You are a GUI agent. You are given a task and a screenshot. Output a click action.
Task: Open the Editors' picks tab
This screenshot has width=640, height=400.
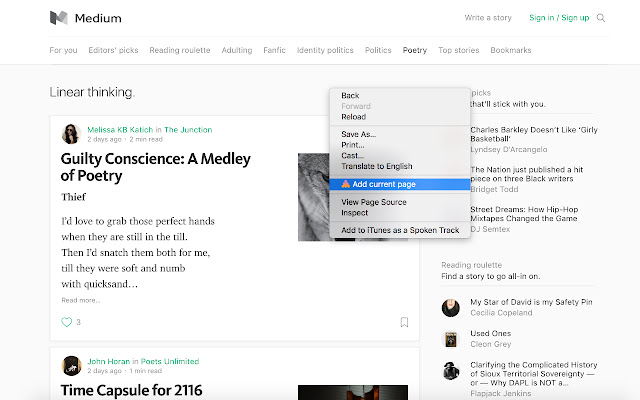coord(113,50)
